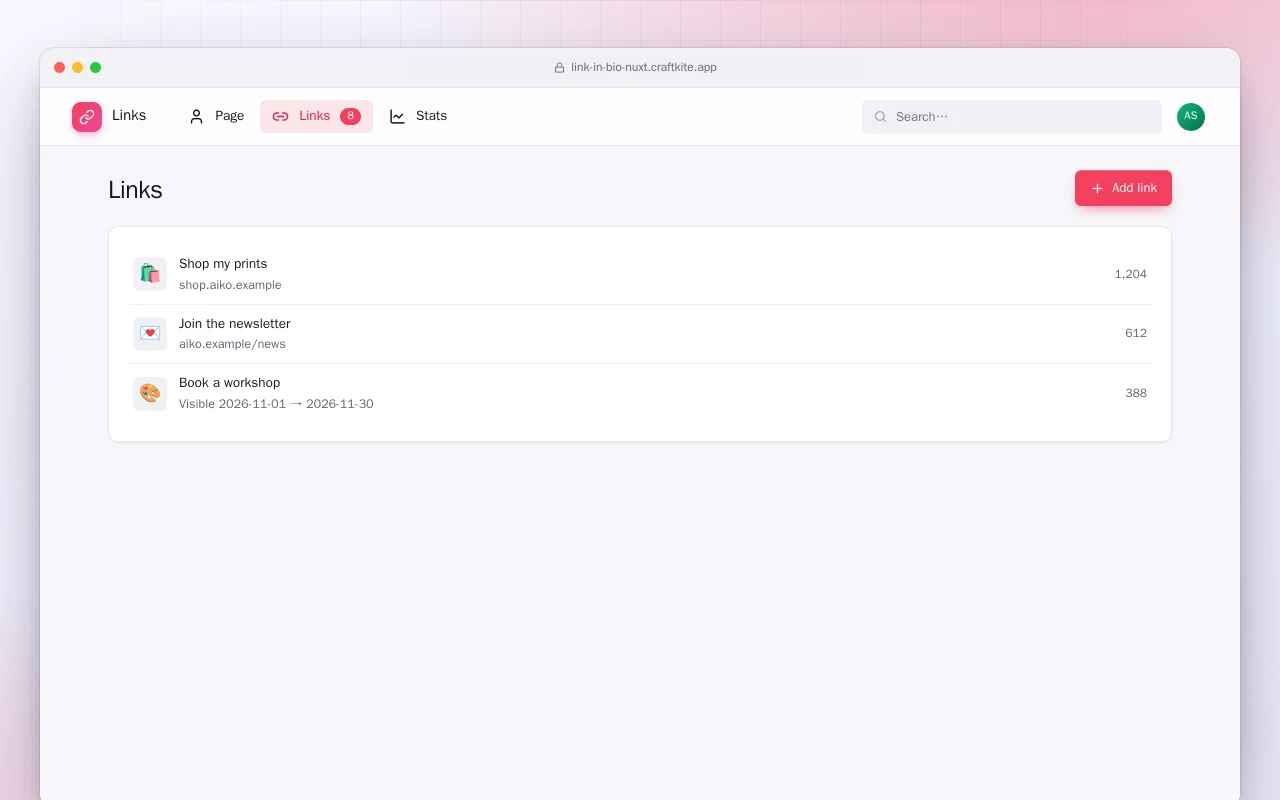Image resolution: width=1280 pixels, height=800 pixels.
Task: Focus the Search input field
Action: pyautogui.click(x=1012, y=117)
